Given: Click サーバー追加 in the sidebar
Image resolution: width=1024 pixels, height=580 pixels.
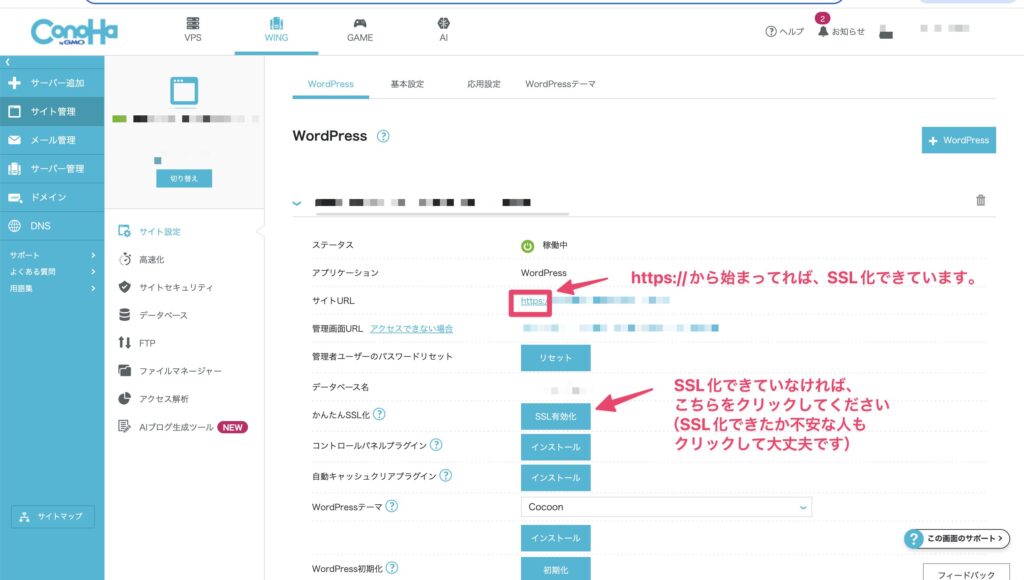Looking at the screenshot, I should click(x=52, y=83).
